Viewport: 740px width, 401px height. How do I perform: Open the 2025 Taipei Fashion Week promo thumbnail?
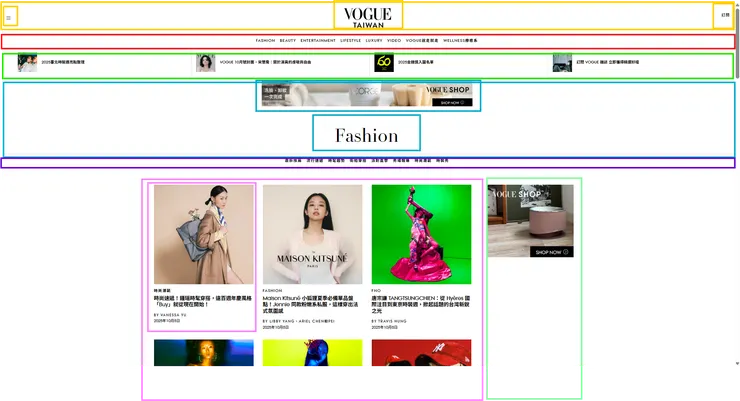click(x=27, y=62)
